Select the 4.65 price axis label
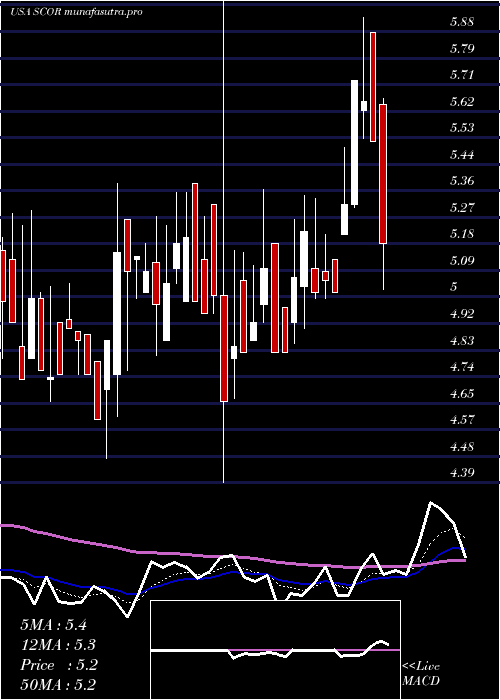The height and width of the screenshot is (700, 500). [x=462, y=393]
